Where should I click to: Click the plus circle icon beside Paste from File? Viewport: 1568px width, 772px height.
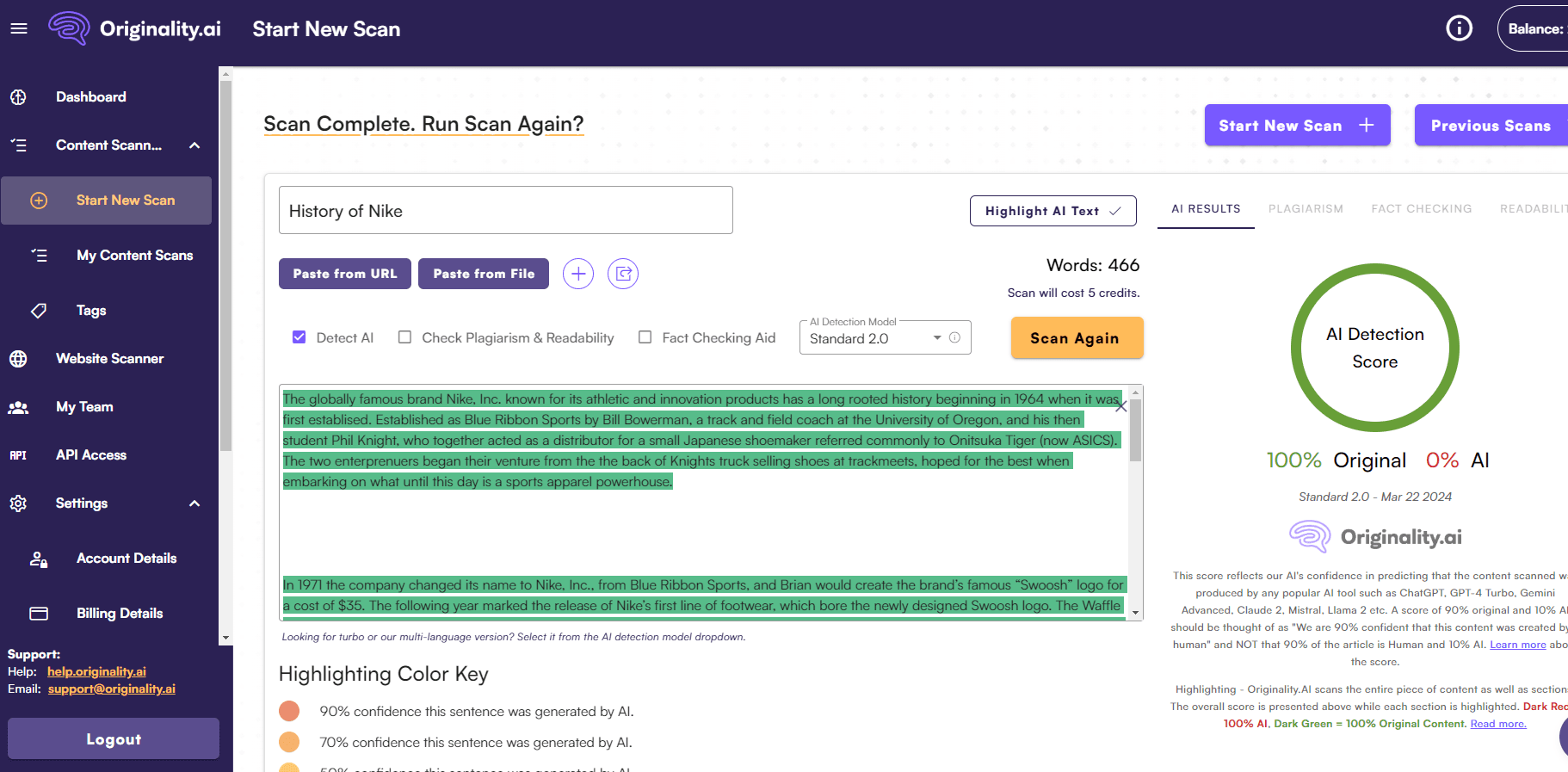coord(578,274)
